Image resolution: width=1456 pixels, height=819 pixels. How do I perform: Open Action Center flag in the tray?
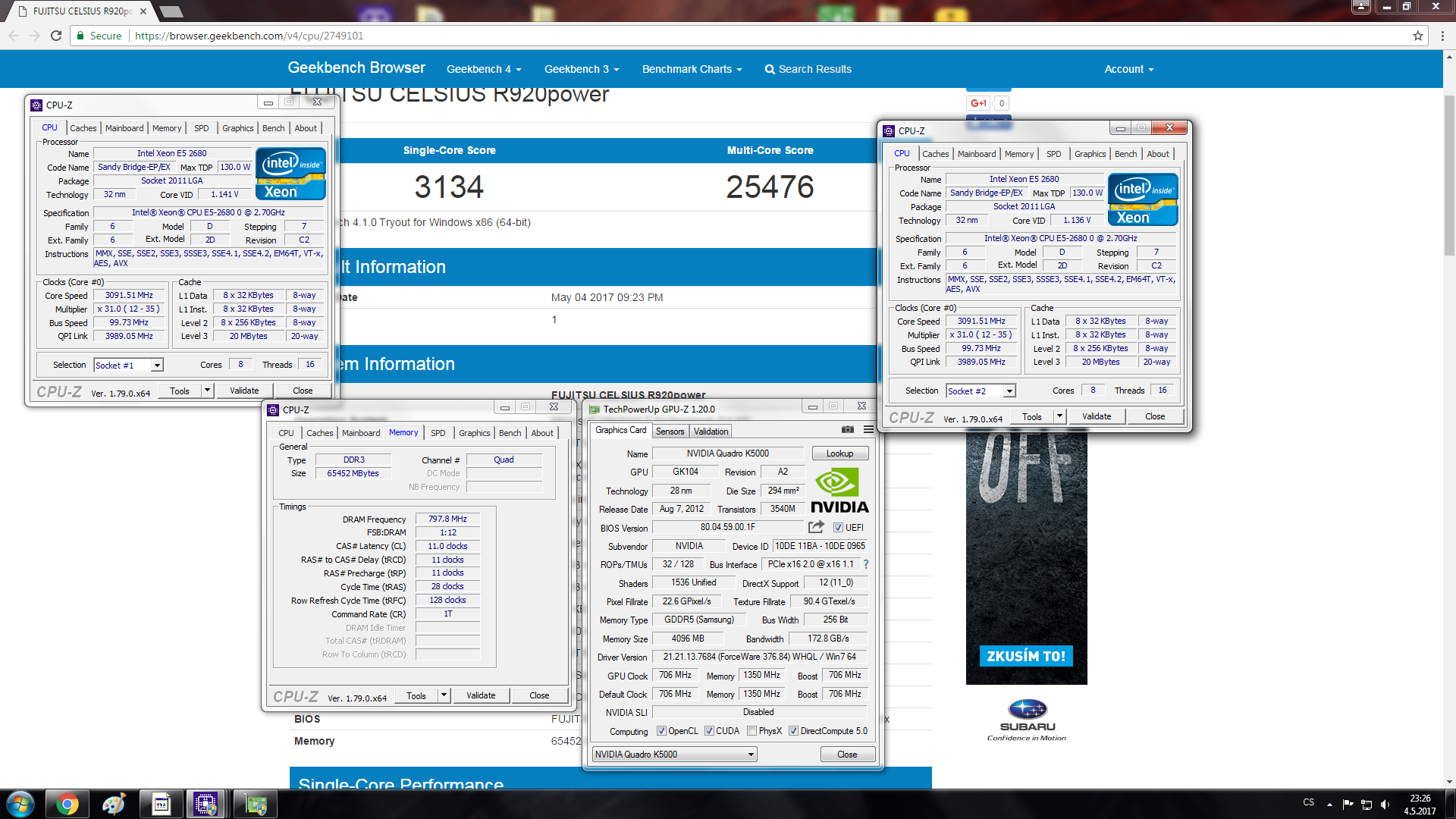[x=1348, y=804]
